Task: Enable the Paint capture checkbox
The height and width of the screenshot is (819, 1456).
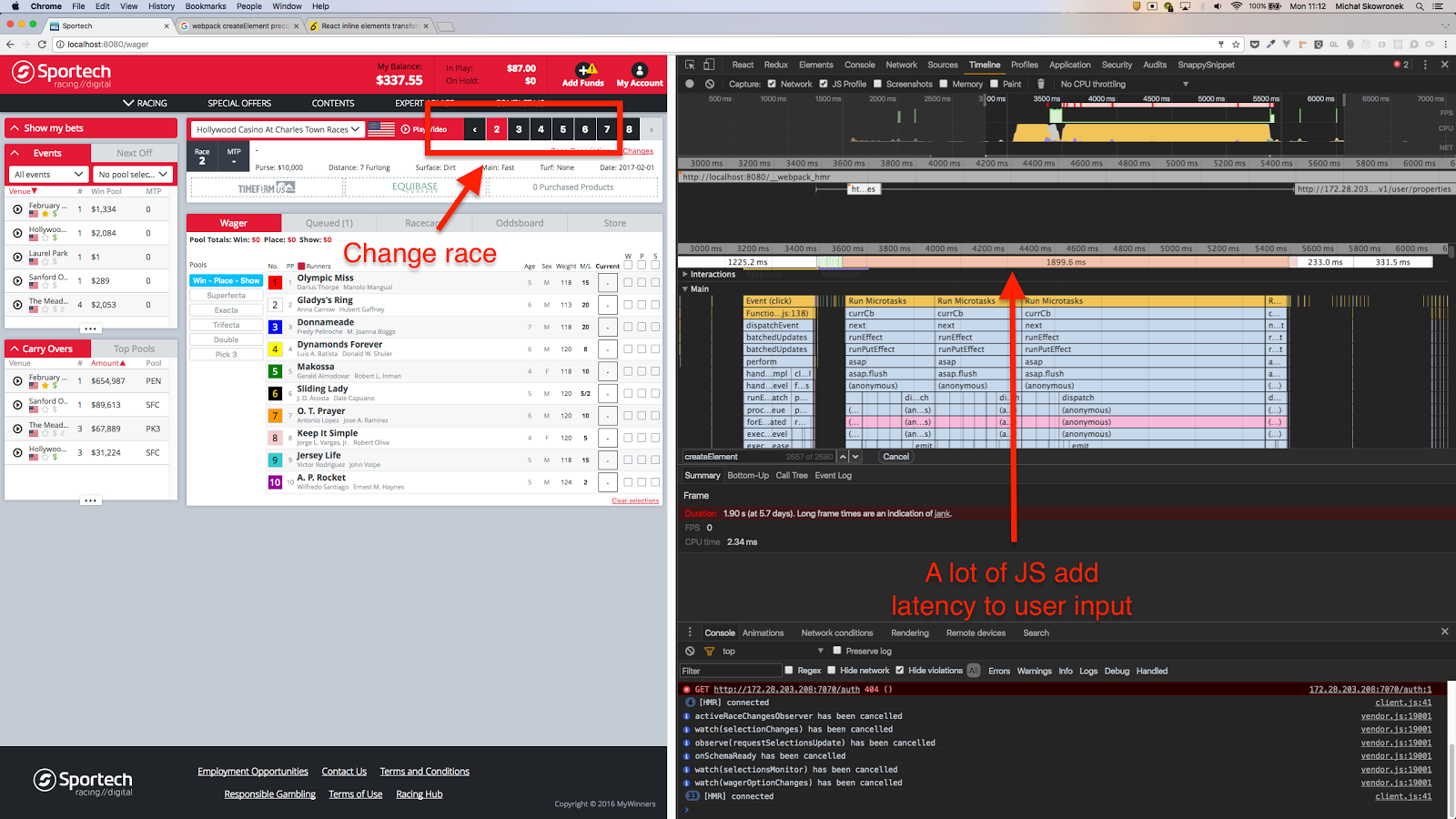Action: (x=995, y=84)
